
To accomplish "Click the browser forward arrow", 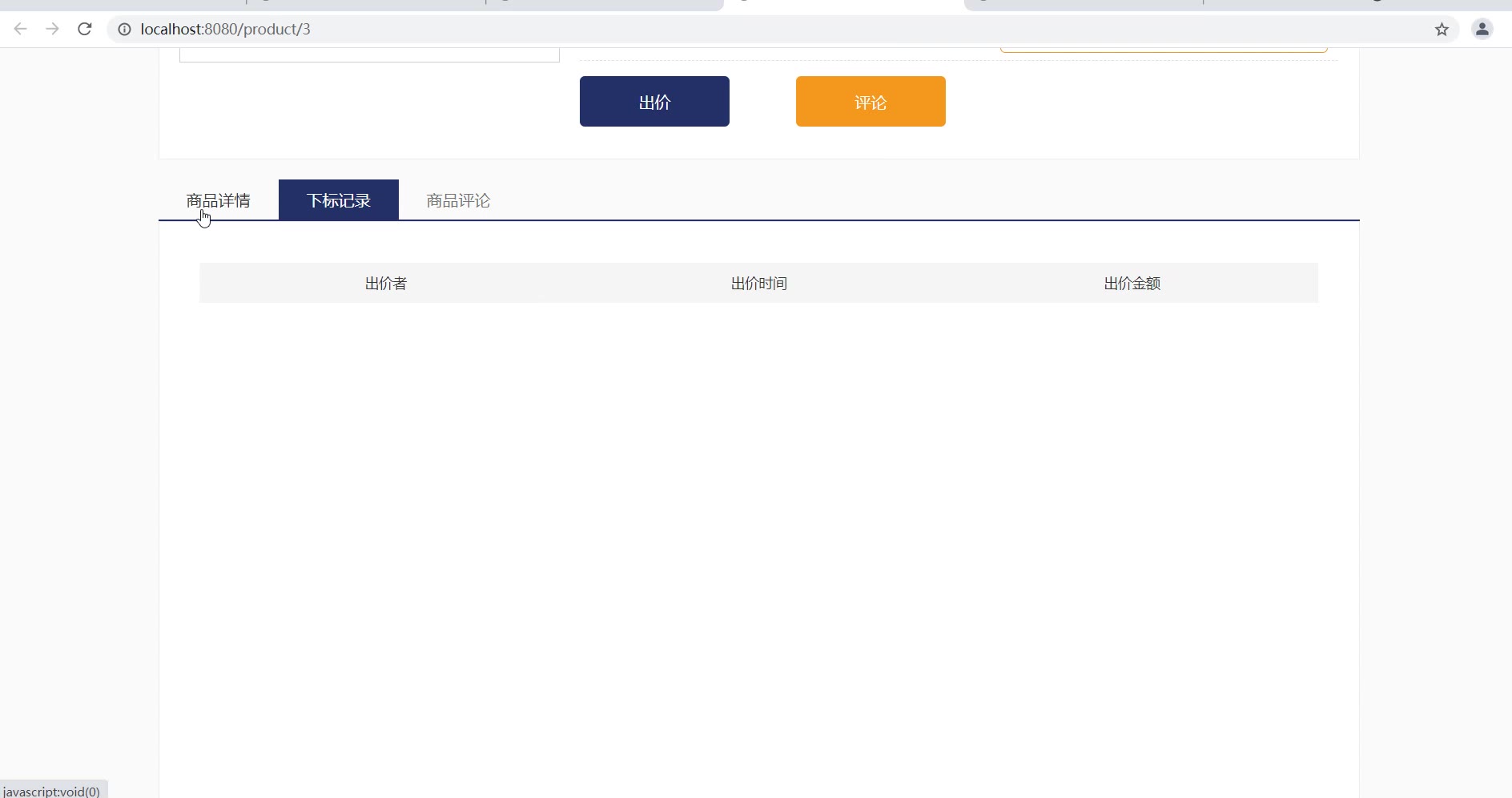I will click(x=53, y=30).
